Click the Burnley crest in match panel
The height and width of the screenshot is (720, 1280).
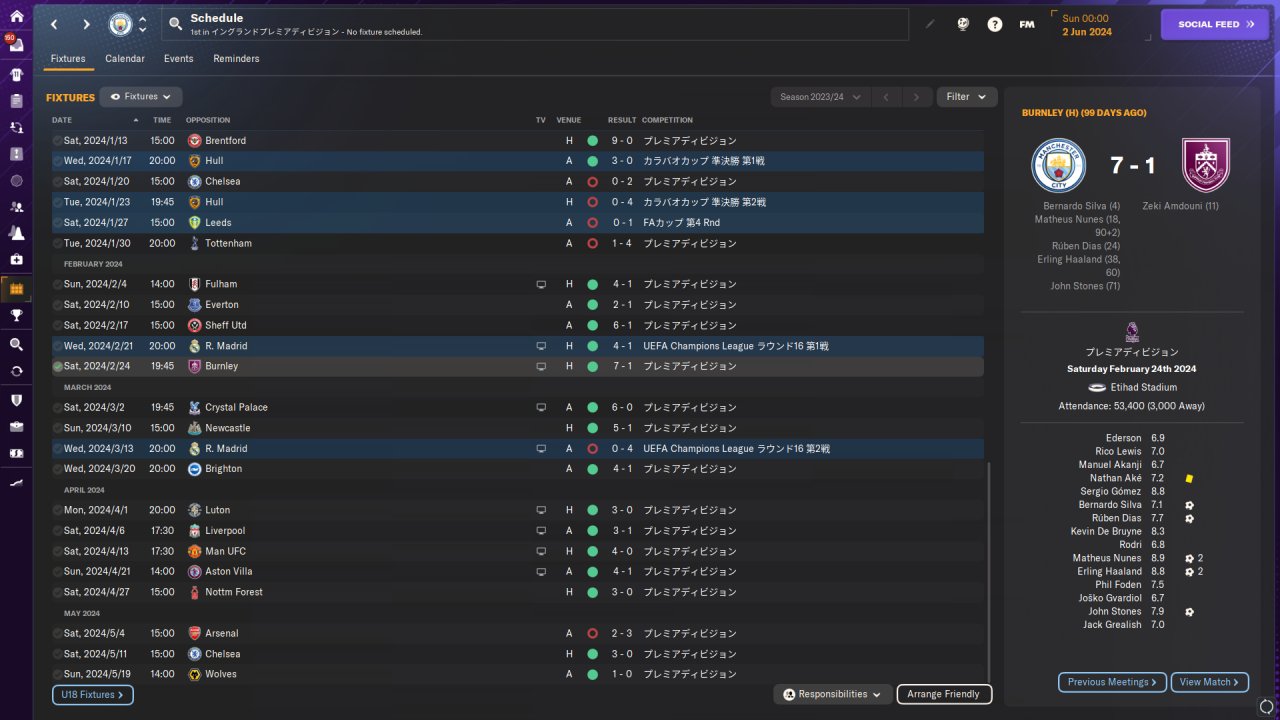(1206, 165)
